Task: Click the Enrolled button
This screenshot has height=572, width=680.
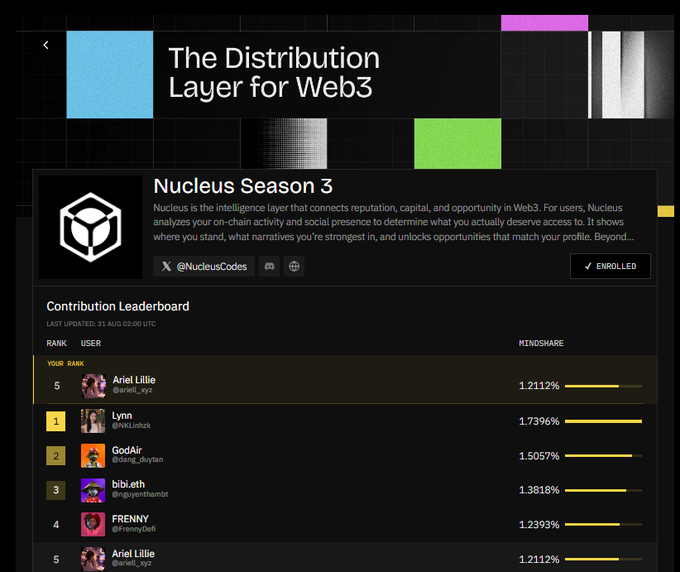Action: [610, 266]
